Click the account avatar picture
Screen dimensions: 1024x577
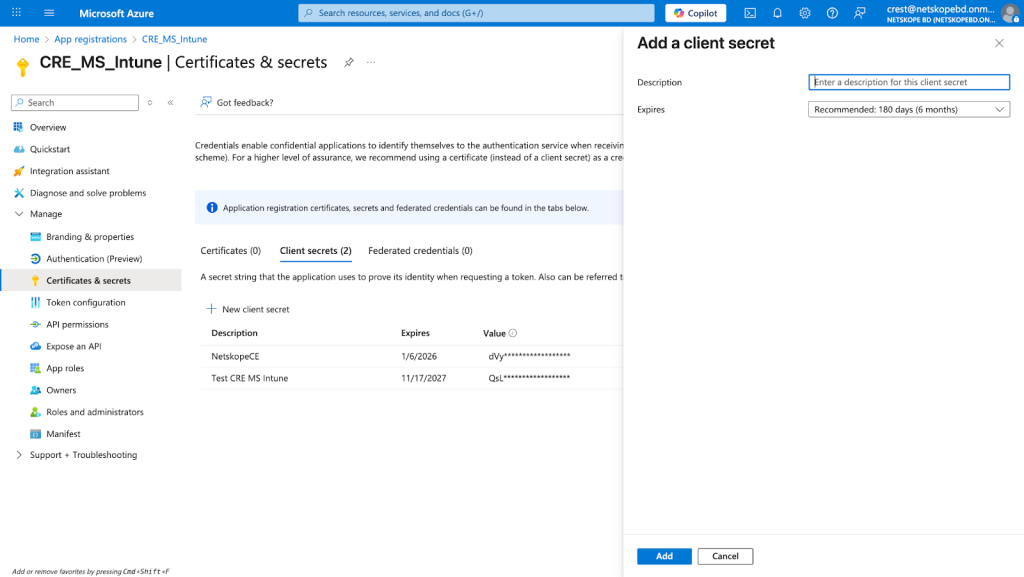coord(1010,13)
